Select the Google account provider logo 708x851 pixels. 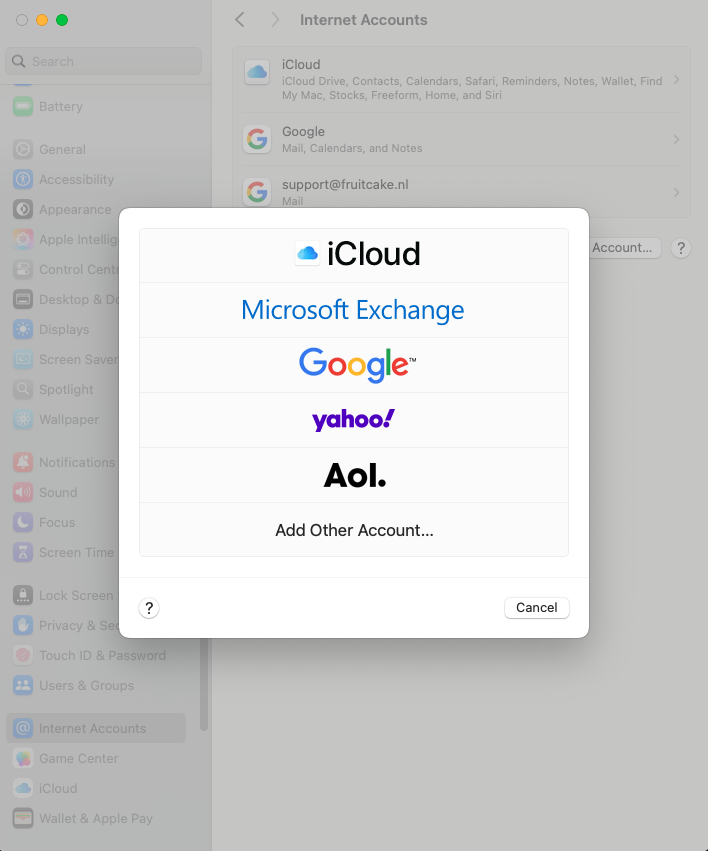tap(354, 365)
